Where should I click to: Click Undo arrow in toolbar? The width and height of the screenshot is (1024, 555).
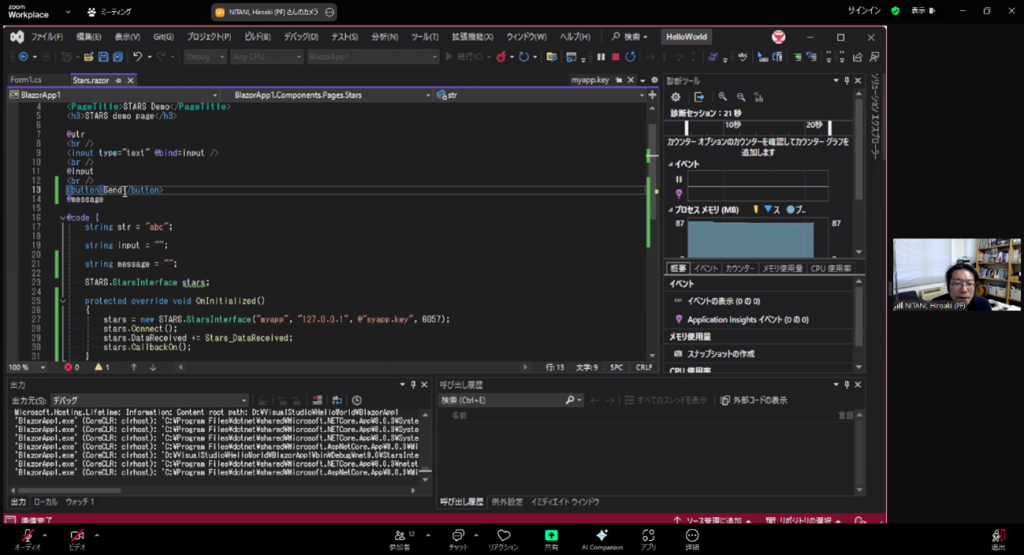[137, 57]
